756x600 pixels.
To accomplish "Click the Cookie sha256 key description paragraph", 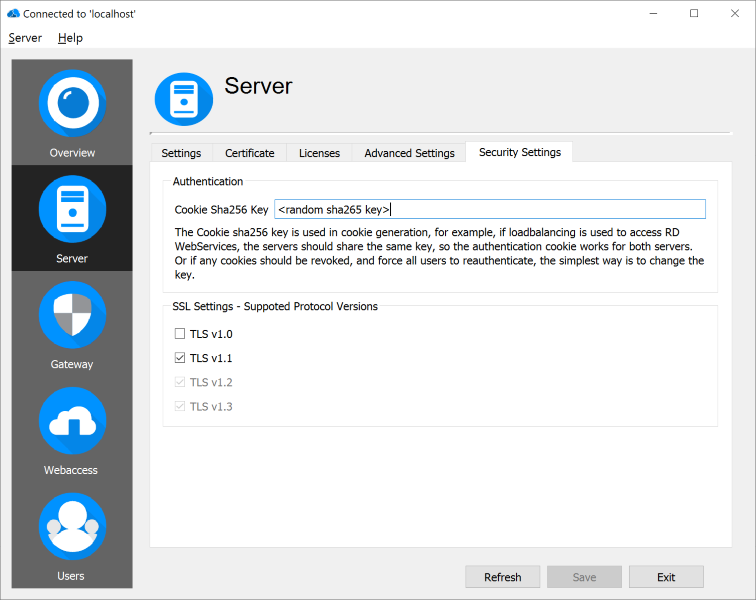I will pyautogui.click(x=439, y=254).
